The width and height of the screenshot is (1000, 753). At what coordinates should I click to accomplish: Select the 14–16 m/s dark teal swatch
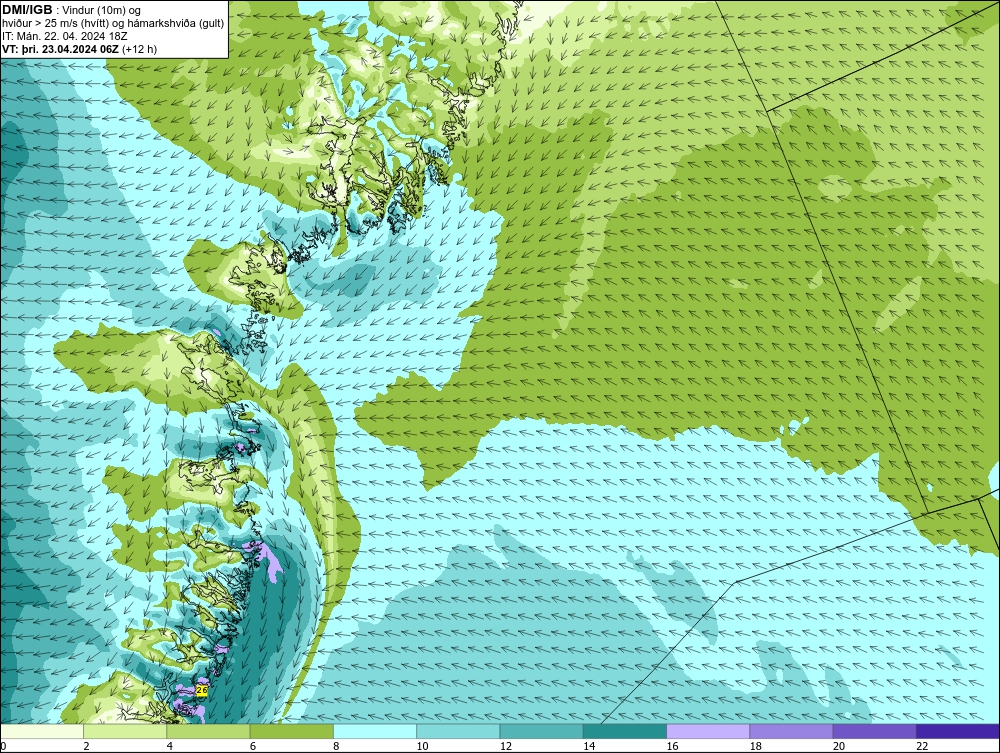pos(624,731)
